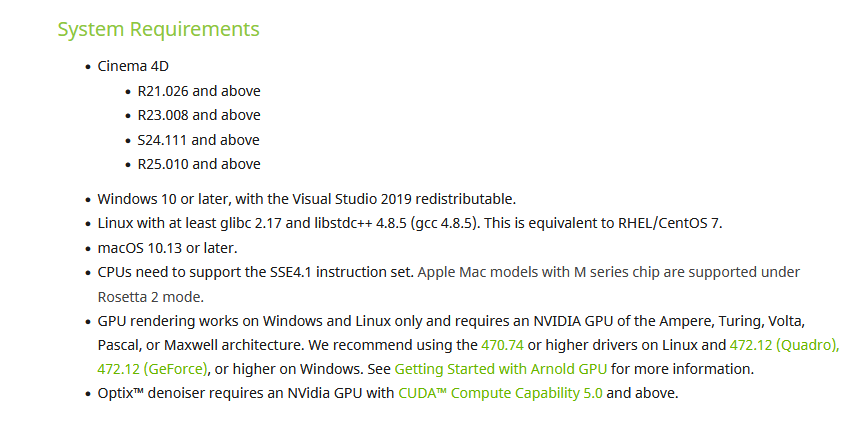The width and height of the screenshot is (845, 425).
Task: Click the Rosetta 2 mode text
Action: coord(150,297)
